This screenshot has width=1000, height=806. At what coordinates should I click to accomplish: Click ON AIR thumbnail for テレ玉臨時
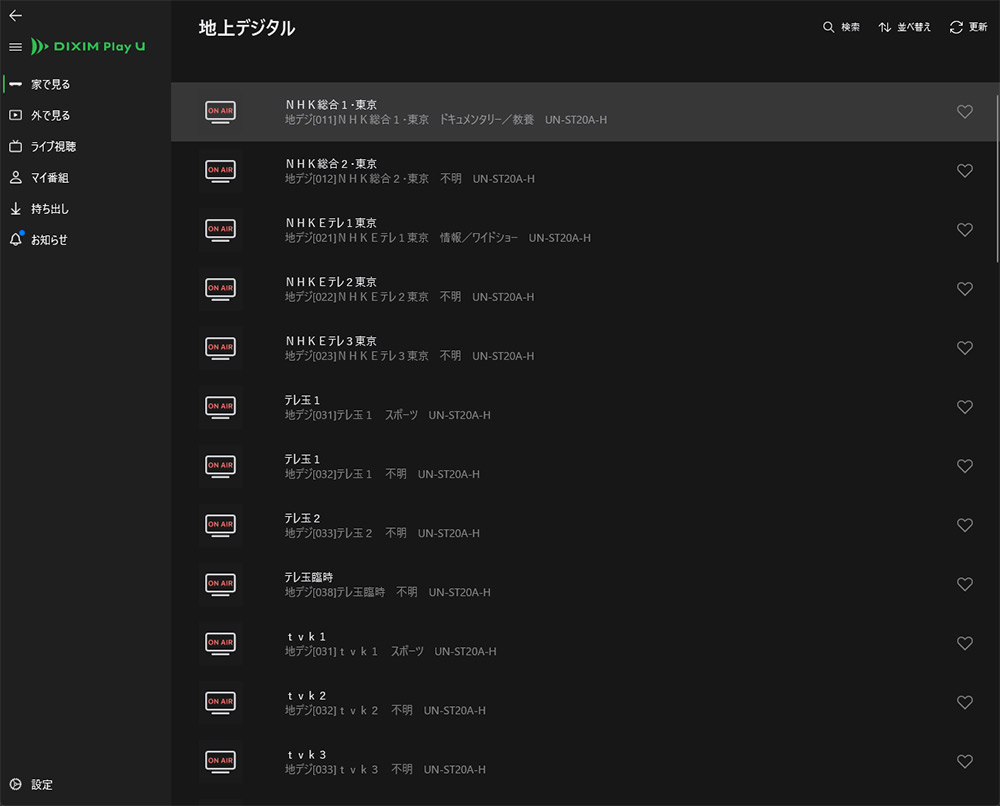point(220,584)
